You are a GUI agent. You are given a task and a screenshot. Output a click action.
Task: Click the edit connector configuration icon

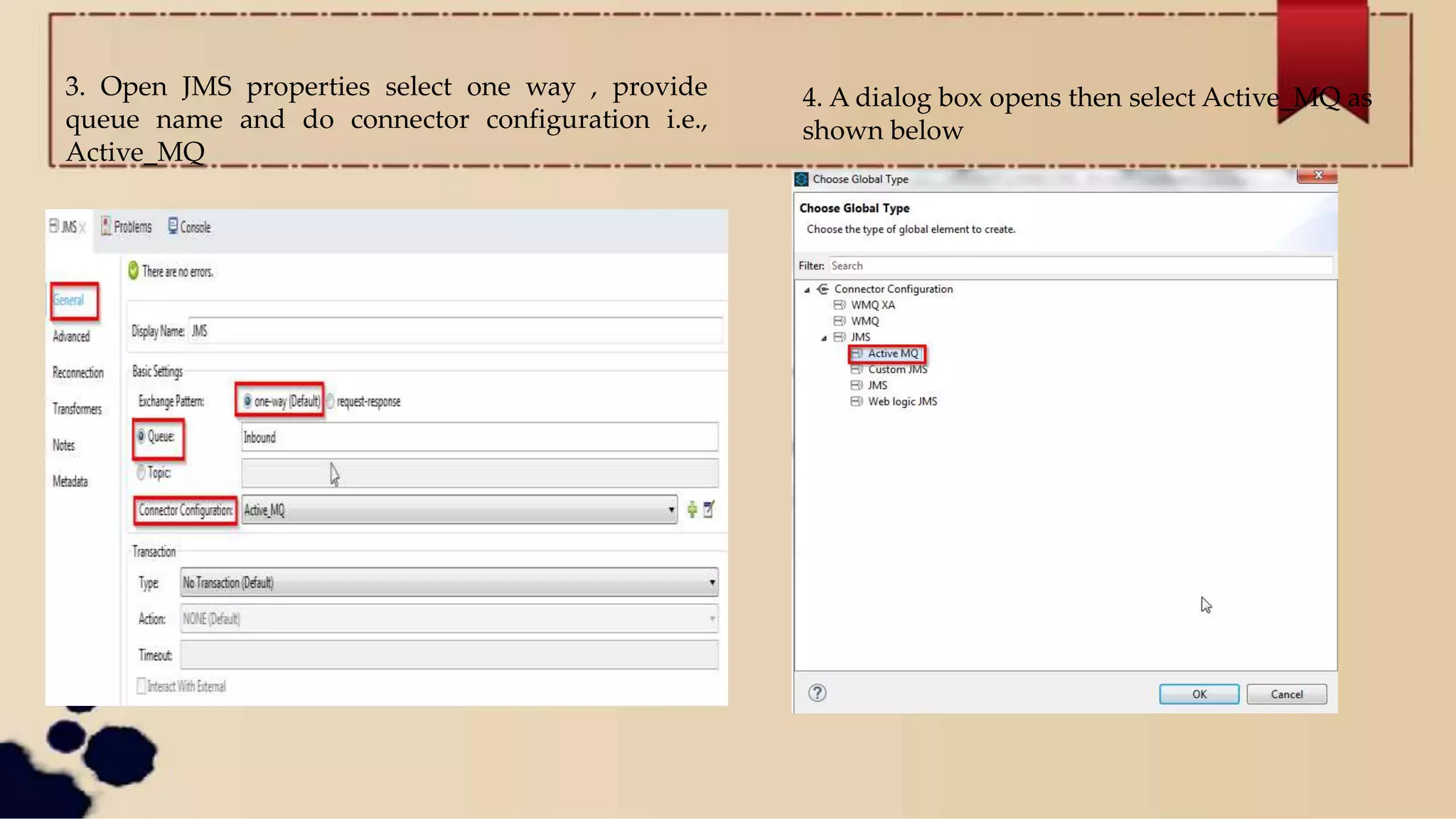click(709, 509)
